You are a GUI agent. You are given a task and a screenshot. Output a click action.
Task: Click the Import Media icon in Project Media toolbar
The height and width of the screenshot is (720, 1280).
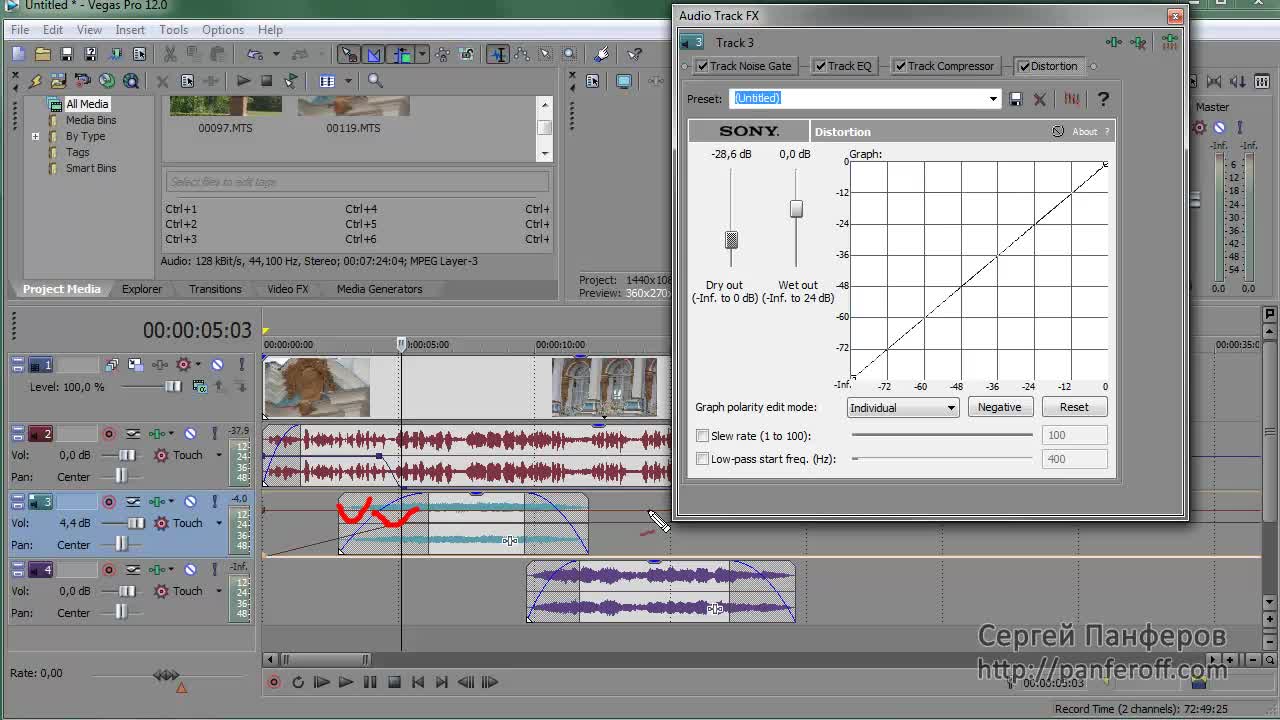click(x=59, y=81)
